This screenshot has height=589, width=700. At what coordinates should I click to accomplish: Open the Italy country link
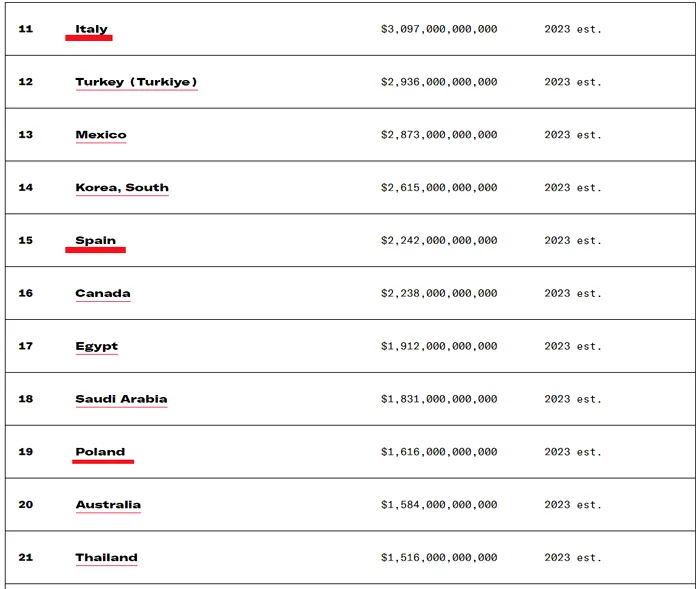tap(91, 29)
